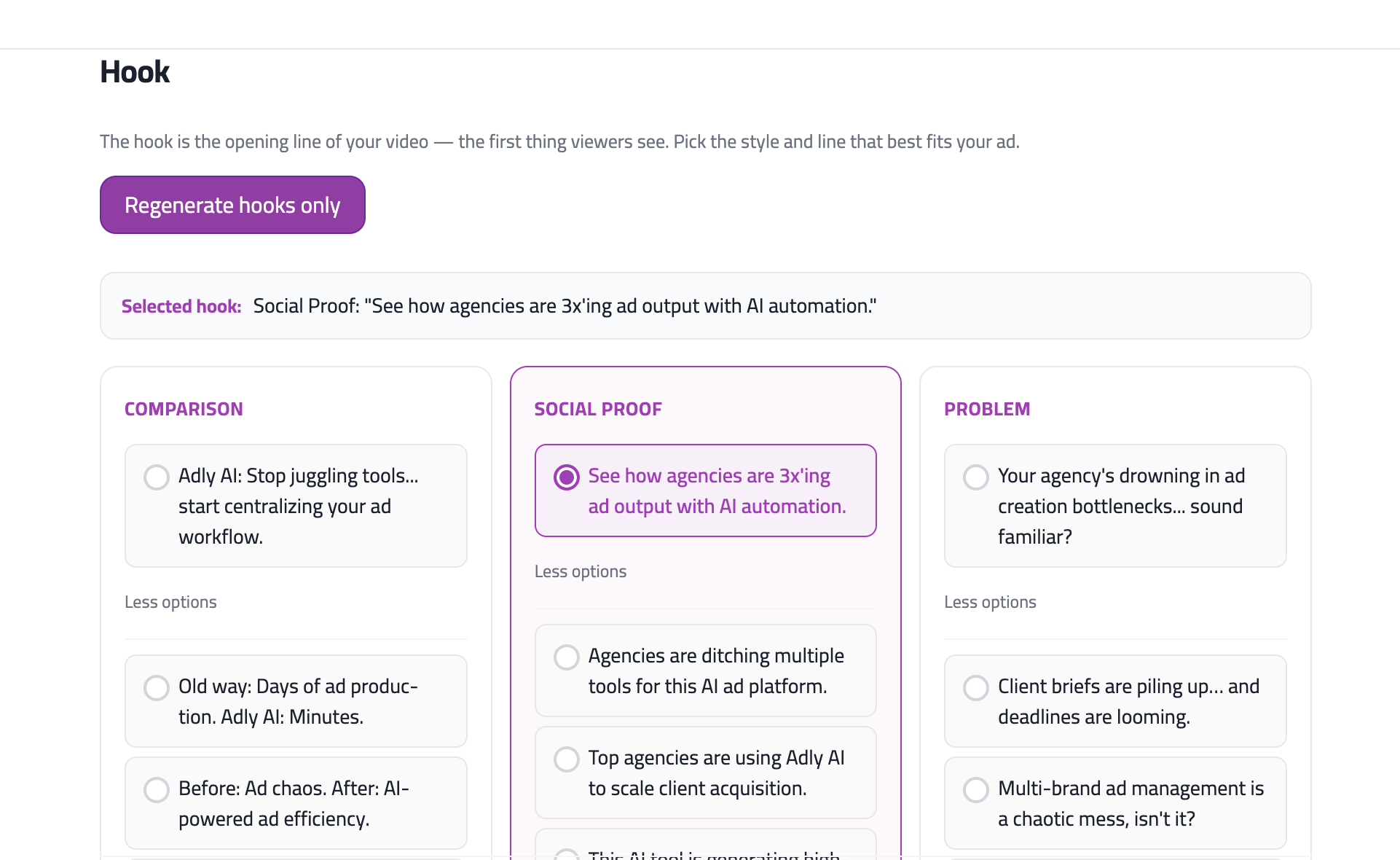This screenshot has width=1400, height=860.
Task: Click the SOCIAL PROOF column heading
Action: point(598,409)
